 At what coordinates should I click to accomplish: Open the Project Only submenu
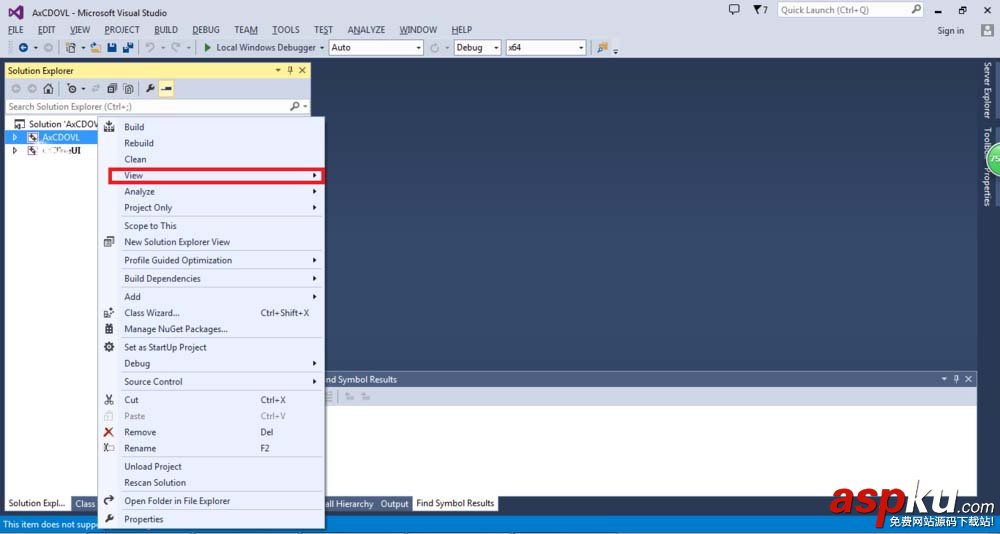pos(212,207)
